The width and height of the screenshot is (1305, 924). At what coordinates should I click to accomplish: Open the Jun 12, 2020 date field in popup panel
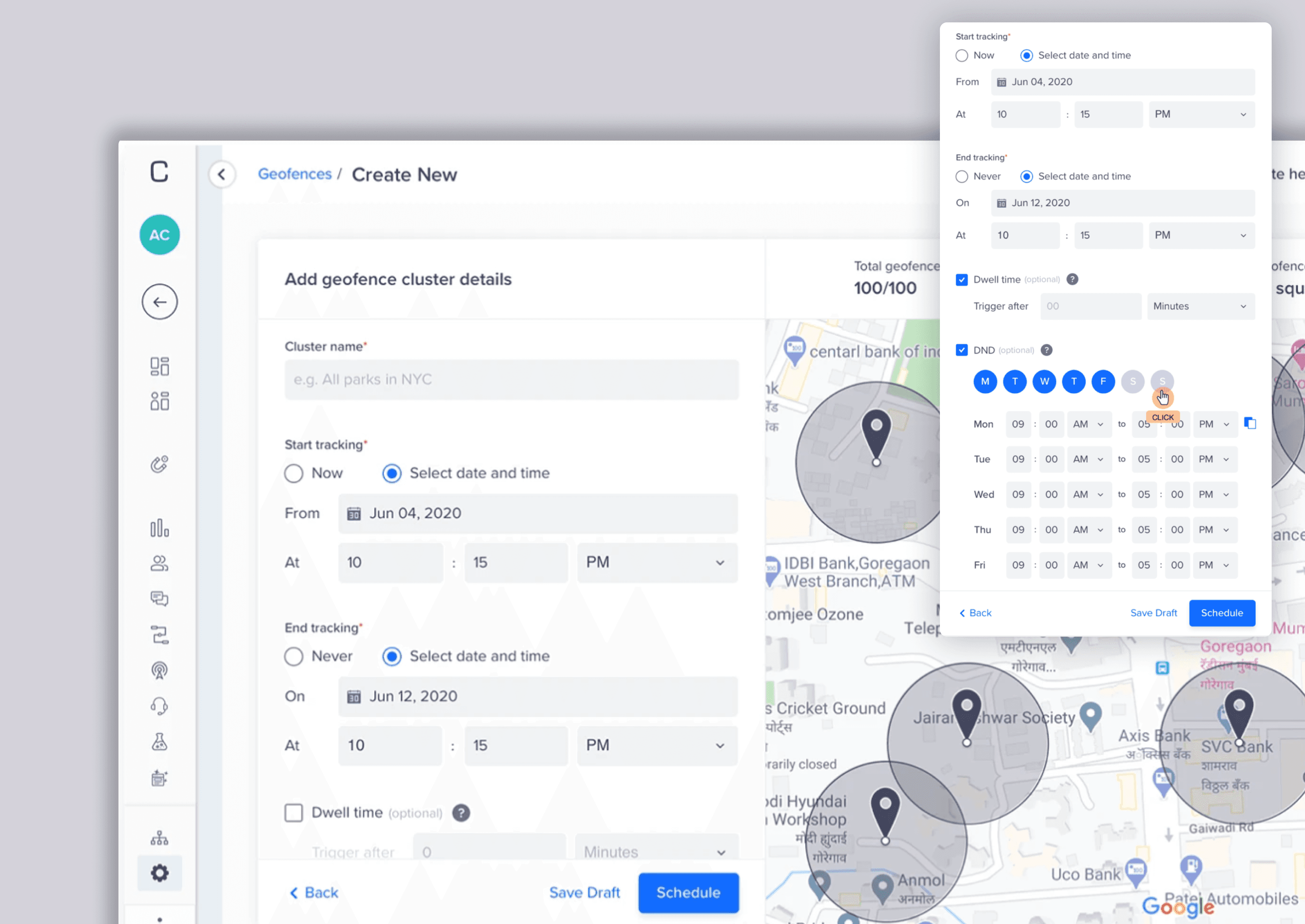point(1123,203)
